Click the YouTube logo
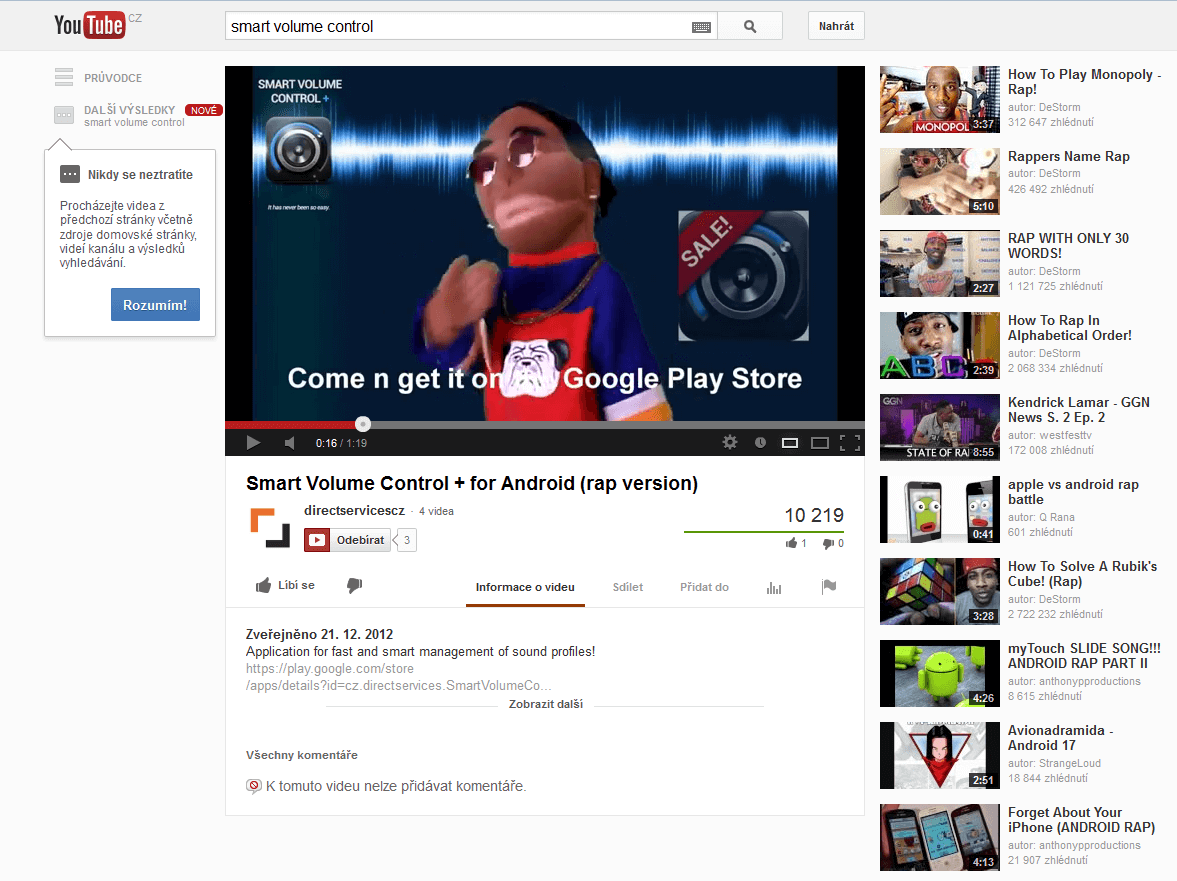The image size is (1177, 881). click(89, 26)
